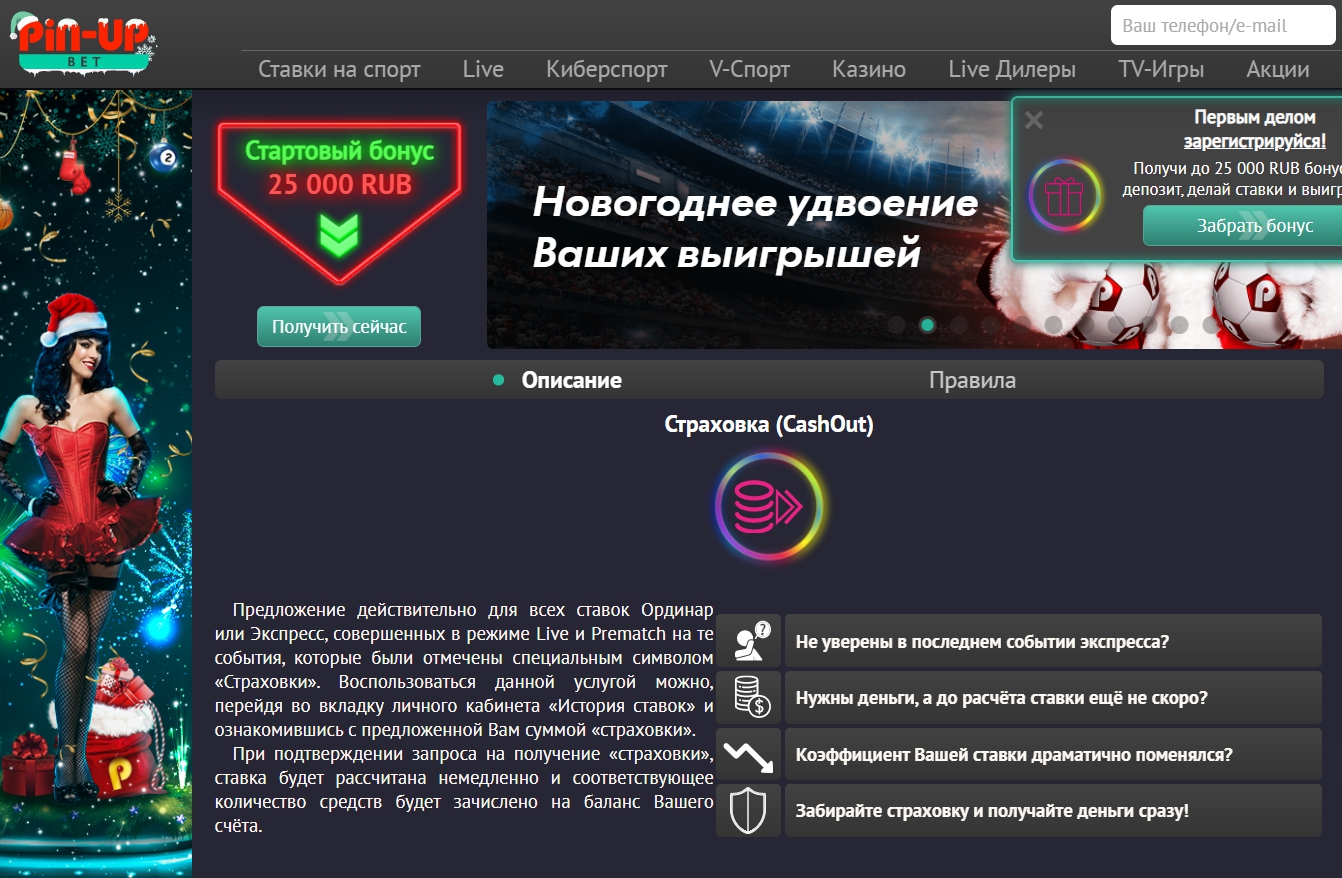Click the coins with dollar icon
The height and width of the screenshot is (878, 1342).
coord(749,697)
